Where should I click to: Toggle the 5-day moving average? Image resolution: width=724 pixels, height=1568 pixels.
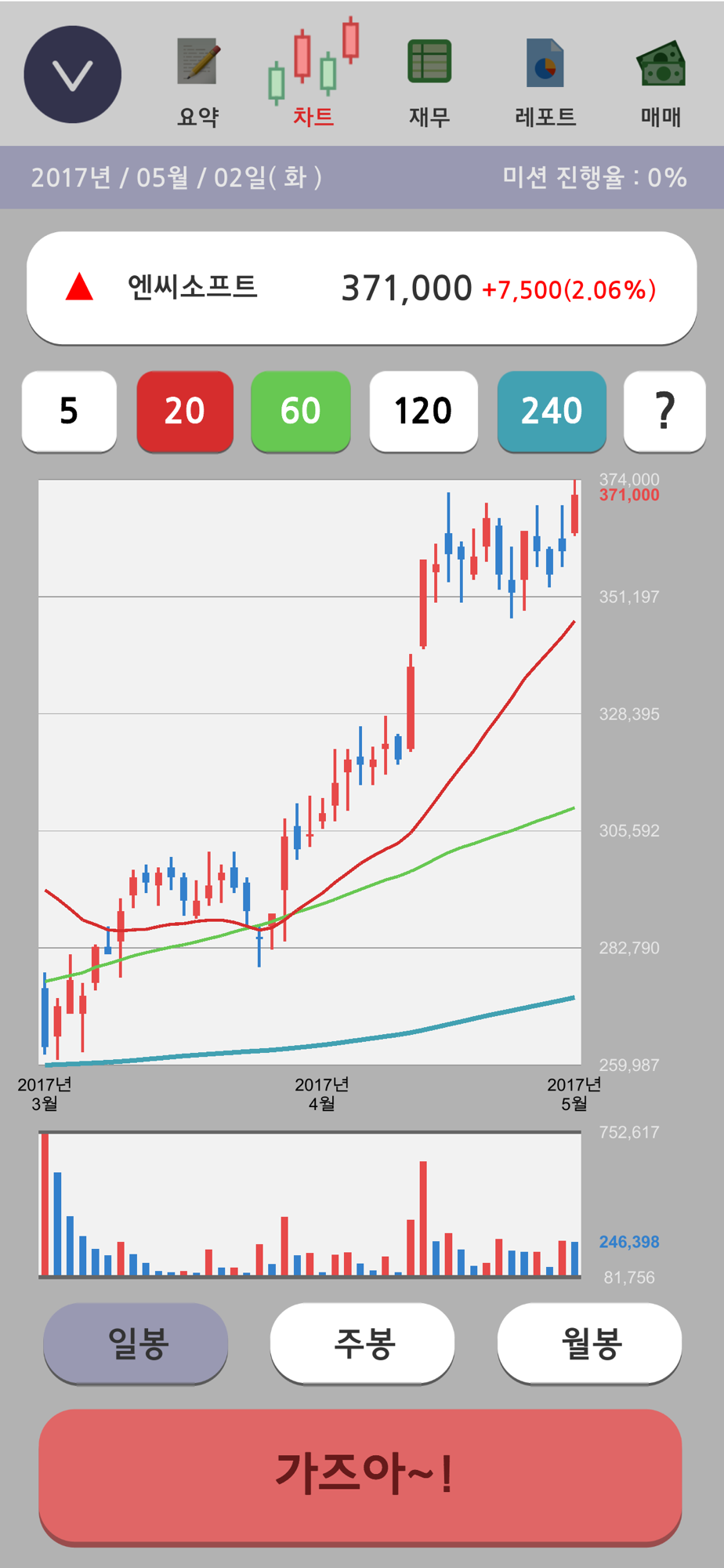click(69, 411)
